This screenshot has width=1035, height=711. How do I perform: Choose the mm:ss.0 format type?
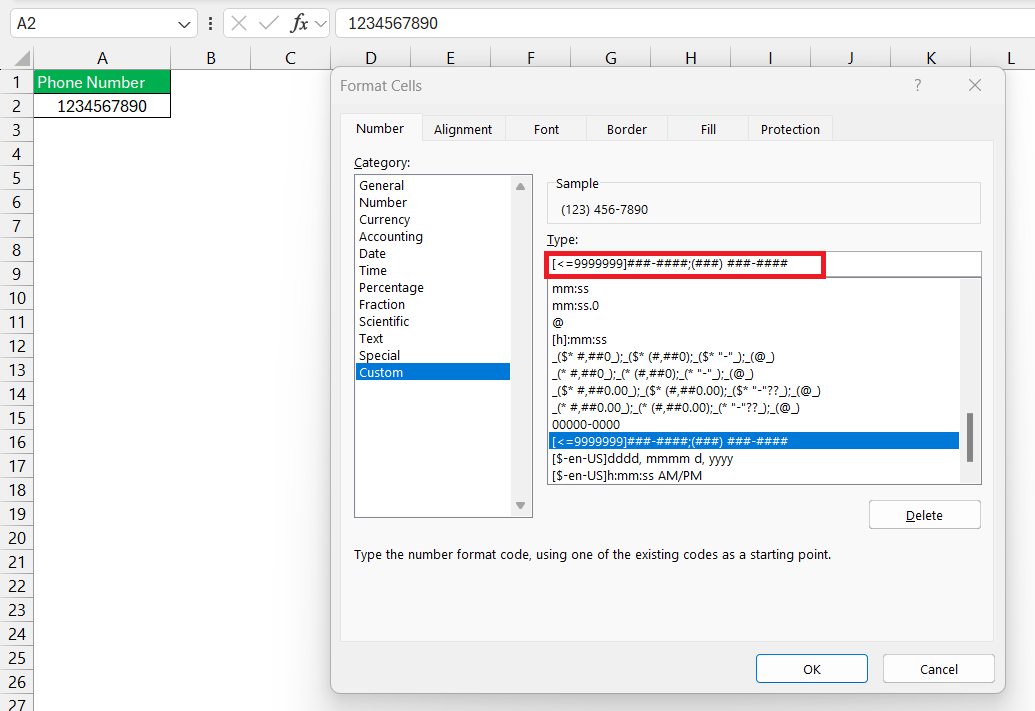[754, 306]
